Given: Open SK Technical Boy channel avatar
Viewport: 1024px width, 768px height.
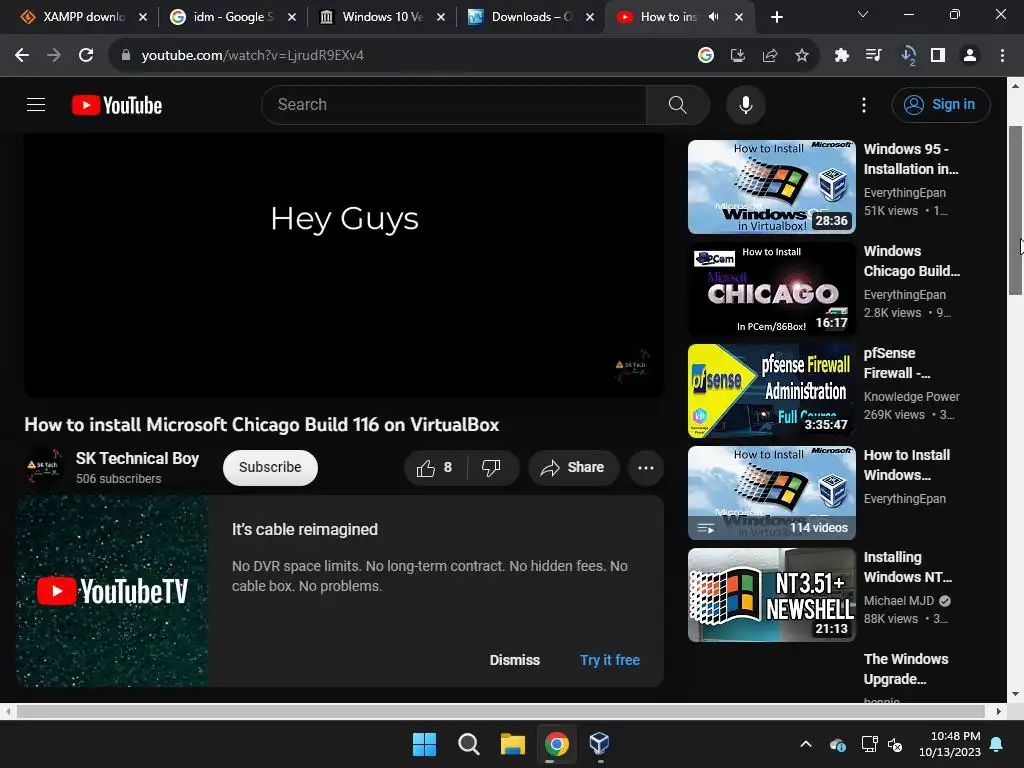Looking at the screenshot, I should (44, 466).
